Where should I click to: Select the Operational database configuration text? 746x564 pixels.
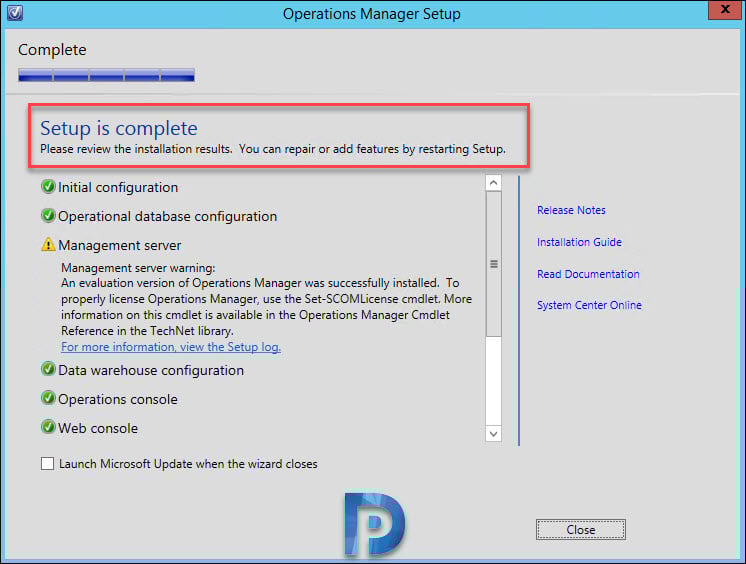click(x=167, y=217)
